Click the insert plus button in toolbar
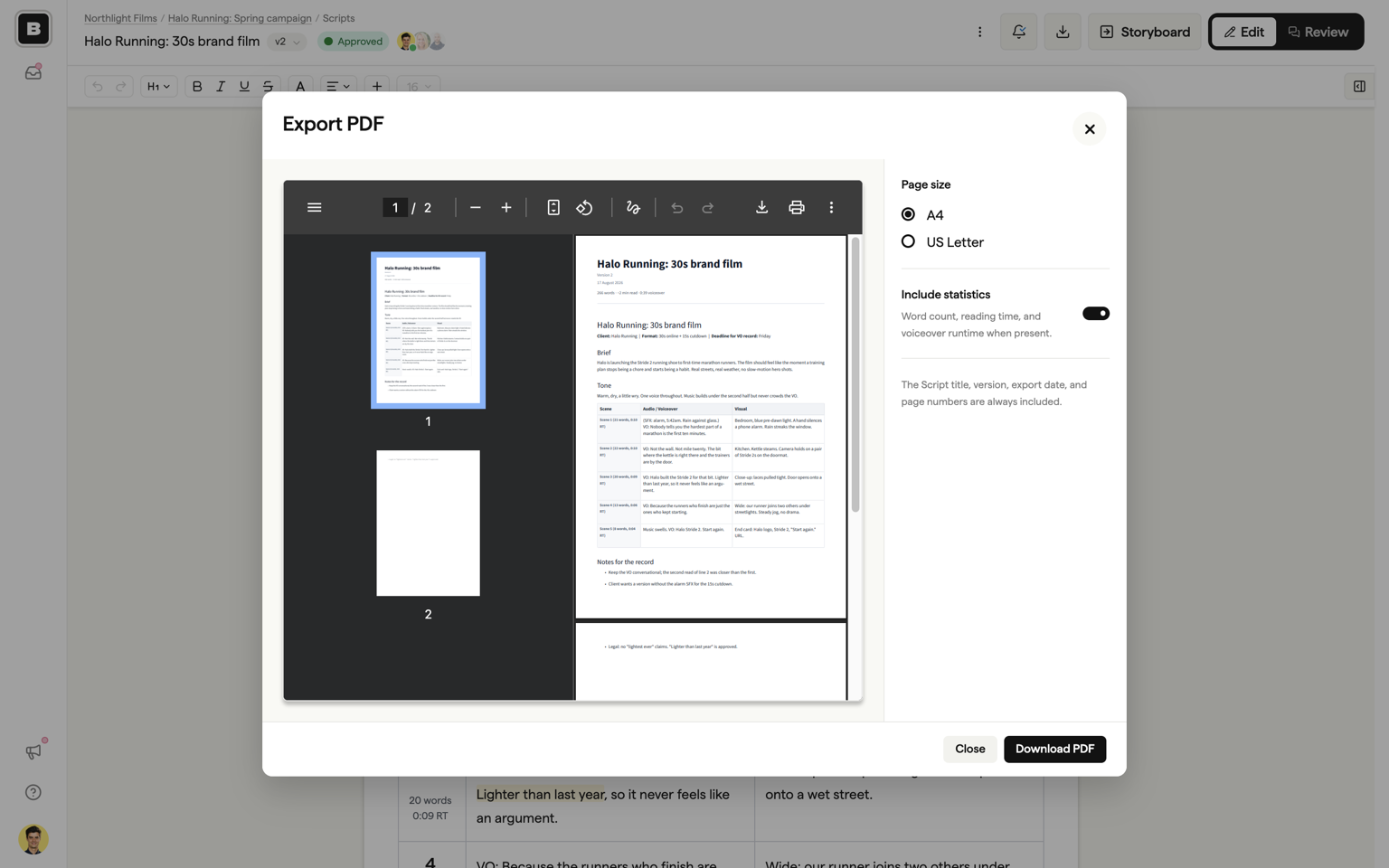1389x868 pixels. (x=377, y=87)
